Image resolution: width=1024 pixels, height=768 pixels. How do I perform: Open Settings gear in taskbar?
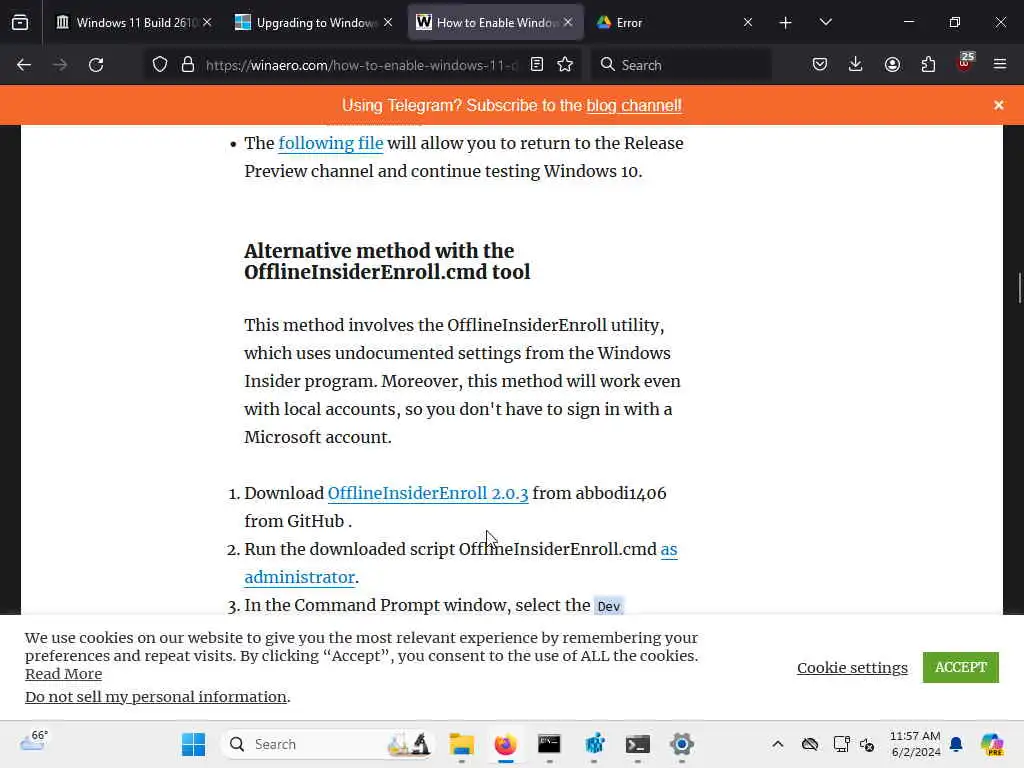[681, 744]
